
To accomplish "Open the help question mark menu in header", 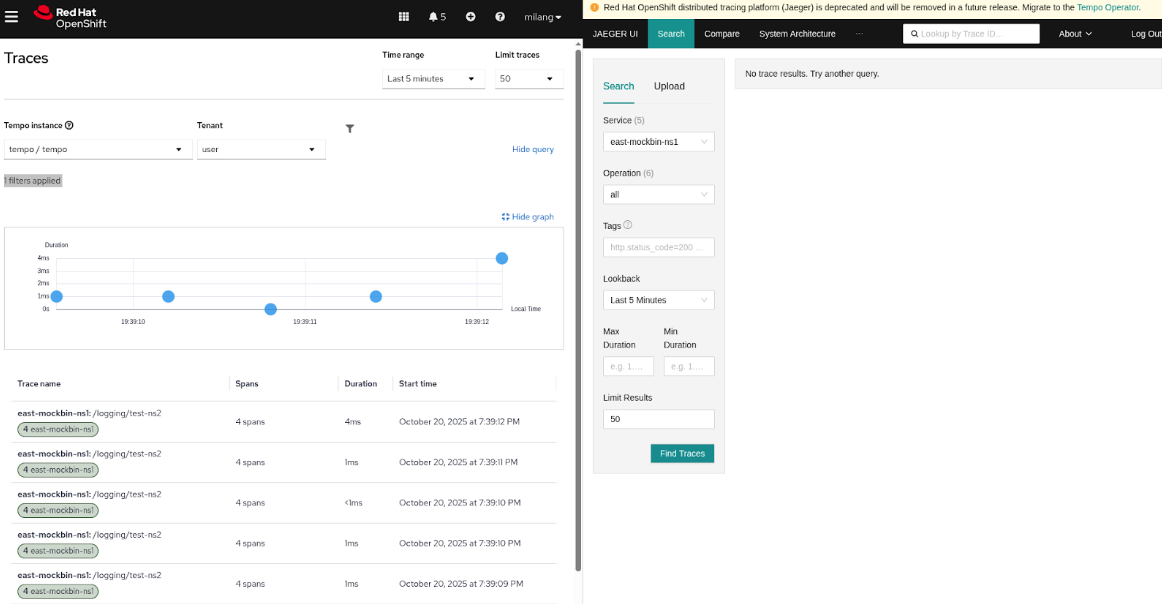I will [500, 17].
